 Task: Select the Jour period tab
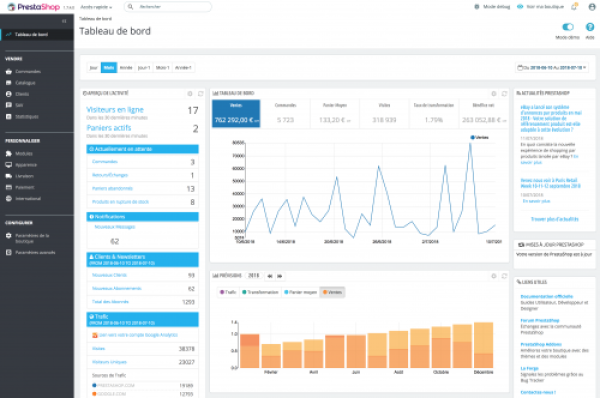click(x=94, y=68)
